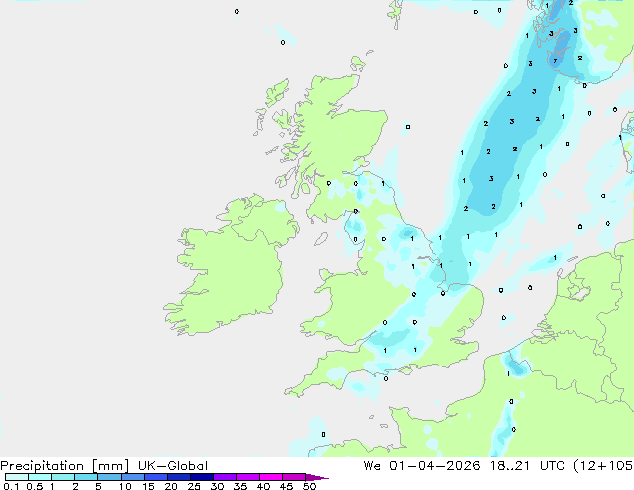The width and height of the screenshot is (634, 490).
Task: Select the 30–35 mm purple legend box
Action: 224,477
